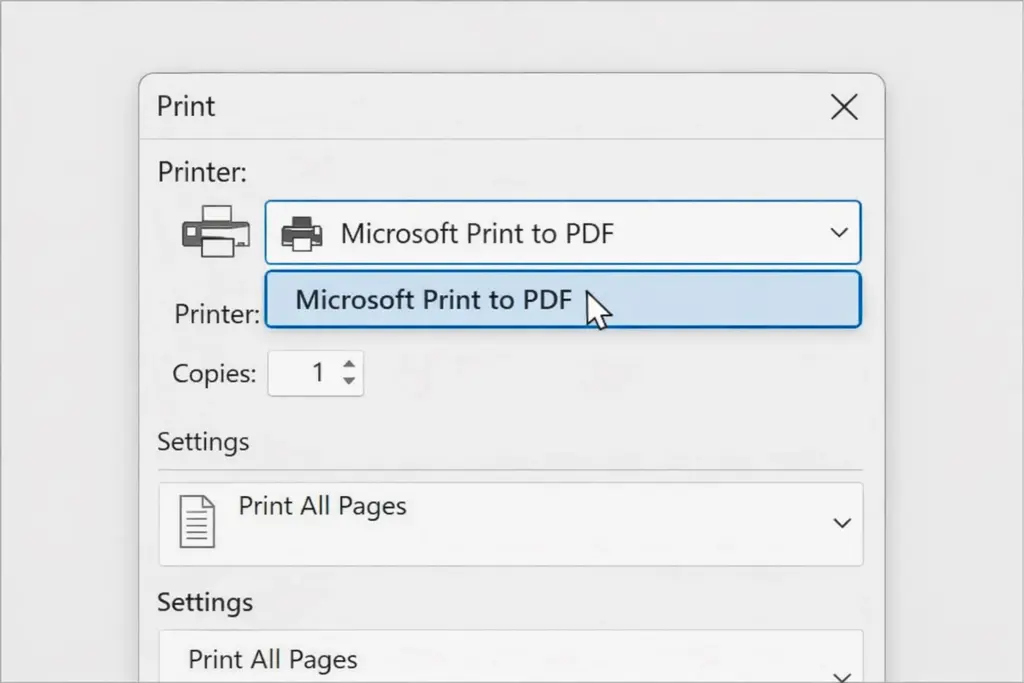Open the Microsoft Print to PDF printer dropdown
The height and width of the screenshot is (683, 1024).
coord(563,232)
